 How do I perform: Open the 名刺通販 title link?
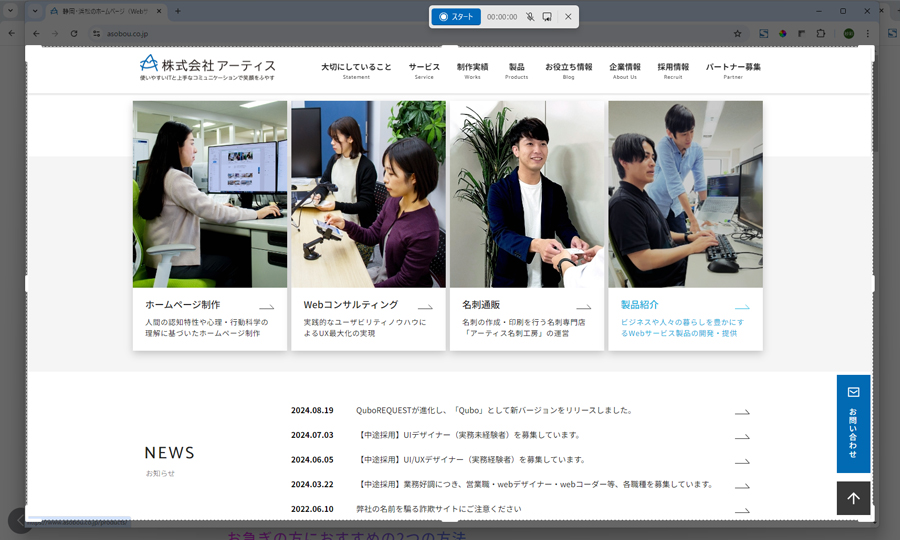(x=481, y=305)
